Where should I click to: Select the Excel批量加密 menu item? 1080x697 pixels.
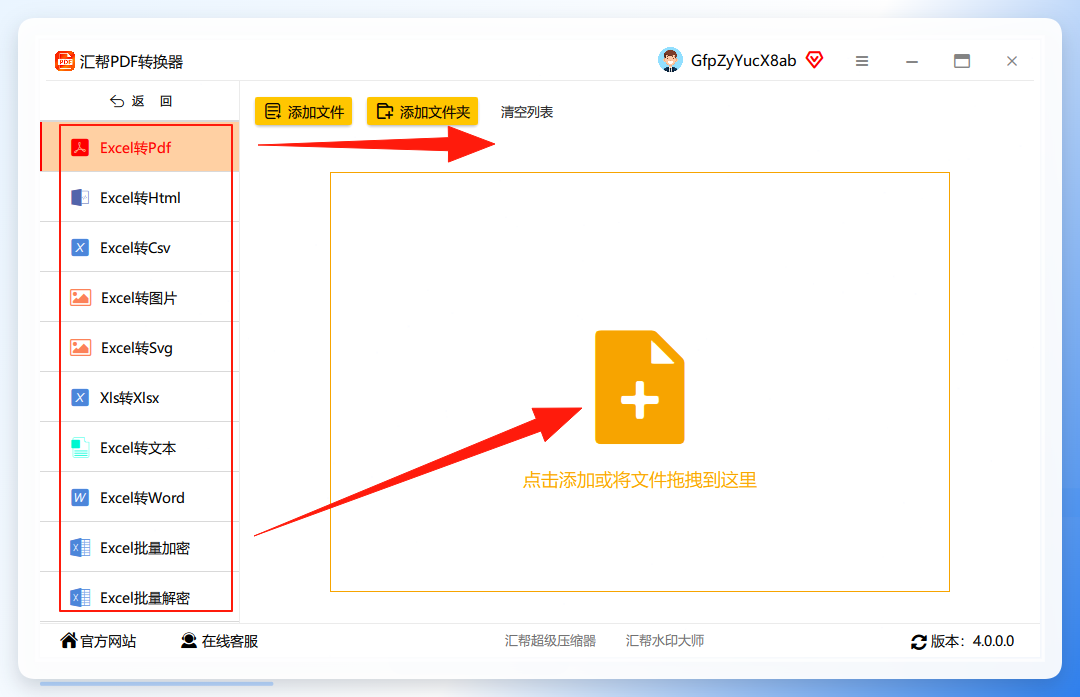(x=140, y=548)
